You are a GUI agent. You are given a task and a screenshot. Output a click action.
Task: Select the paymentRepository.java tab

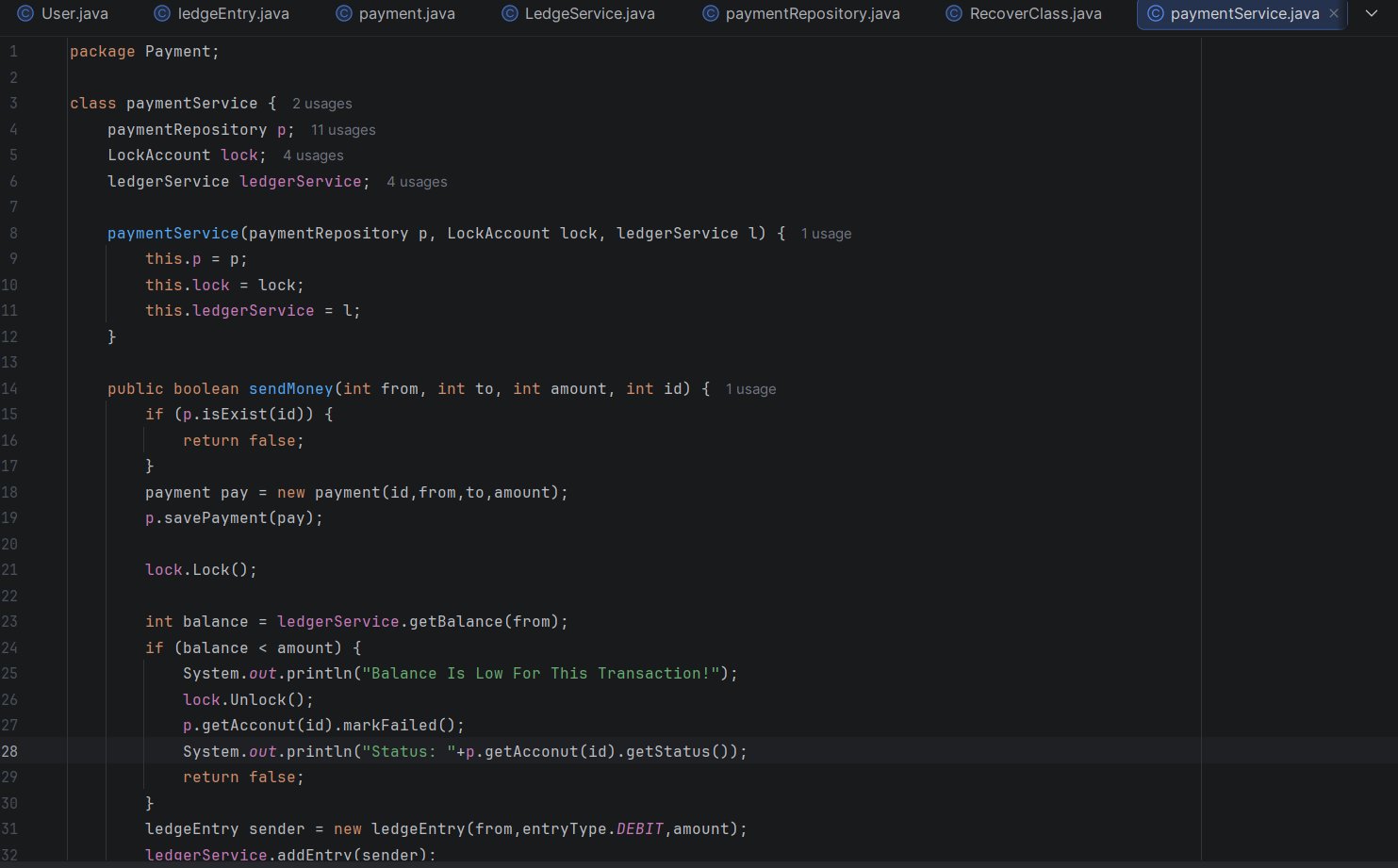pyautogui.click(x=812, y=14)
